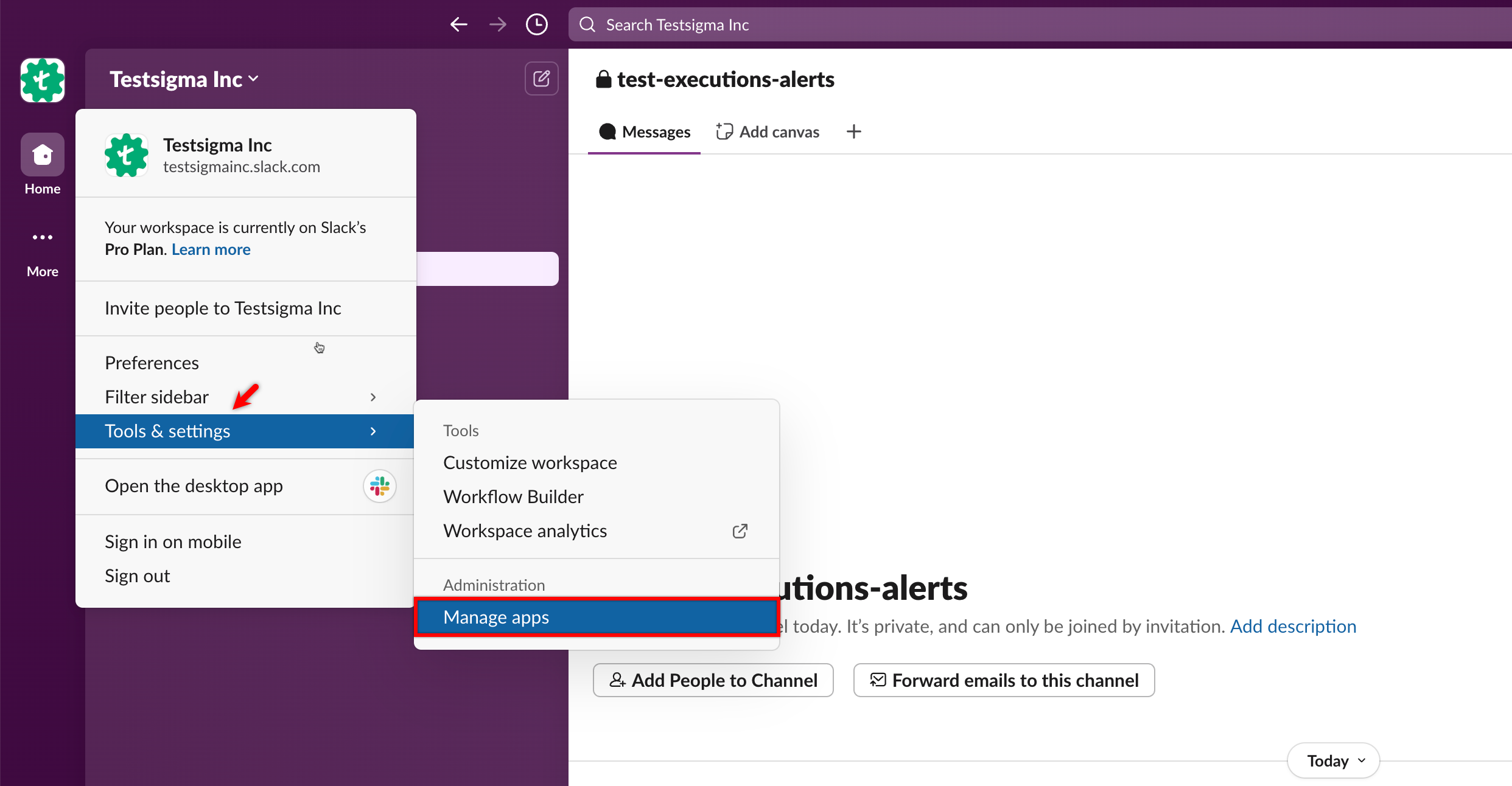Open the More menu icon
Image resolution: width=1512 pixels, height=786 pixels.
tap(42, 237)
